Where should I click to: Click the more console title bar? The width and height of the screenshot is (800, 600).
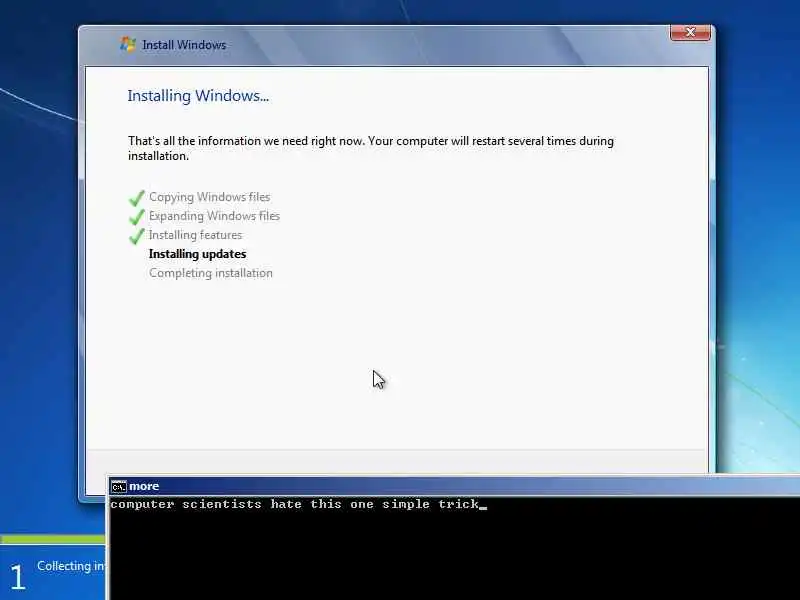(x=454, y=486)
